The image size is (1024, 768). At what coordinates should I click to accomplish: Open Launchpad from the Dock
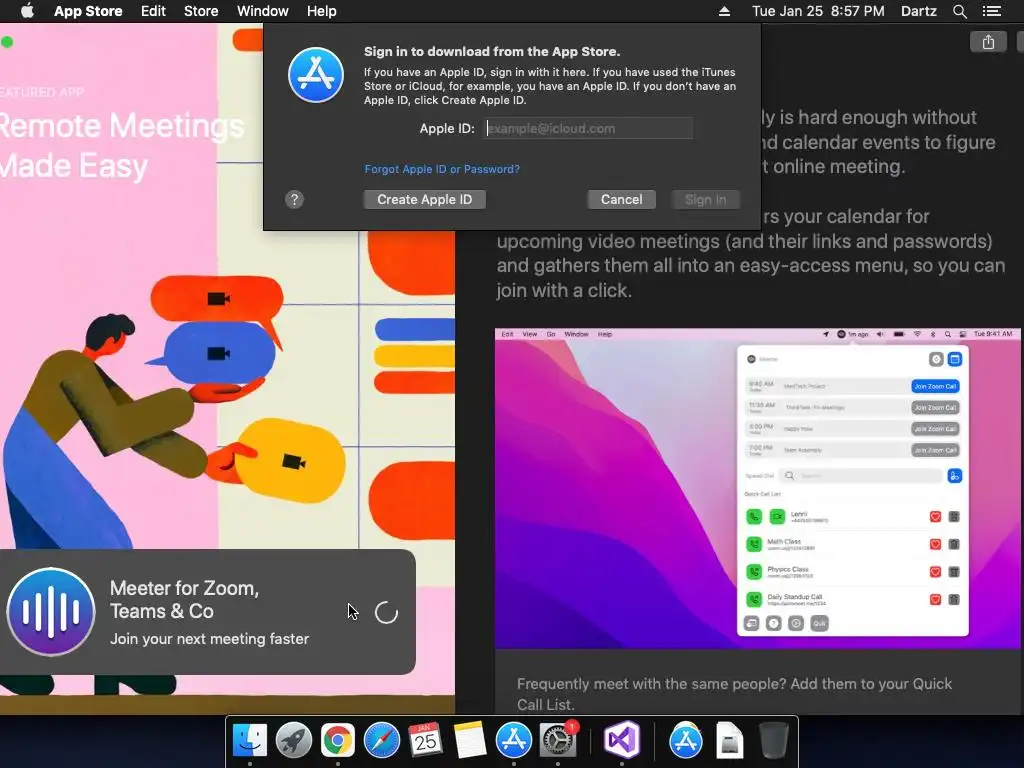tap(293, 741)
